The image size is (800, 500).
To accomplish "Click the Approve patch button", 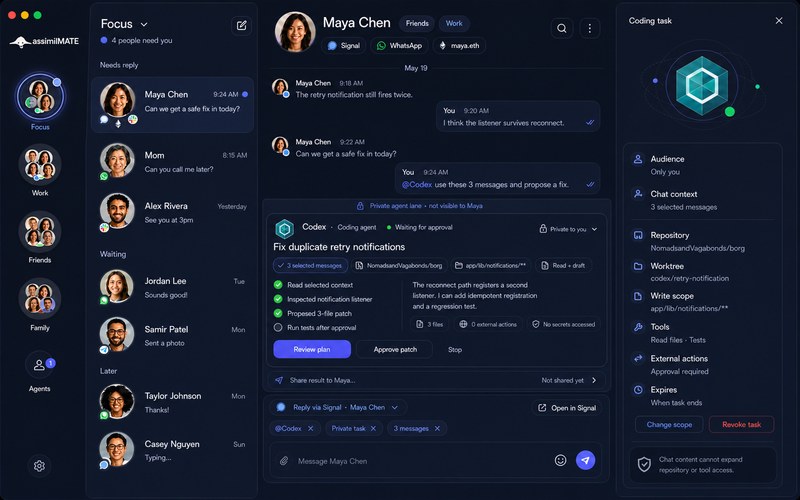I will pos(395,349).
